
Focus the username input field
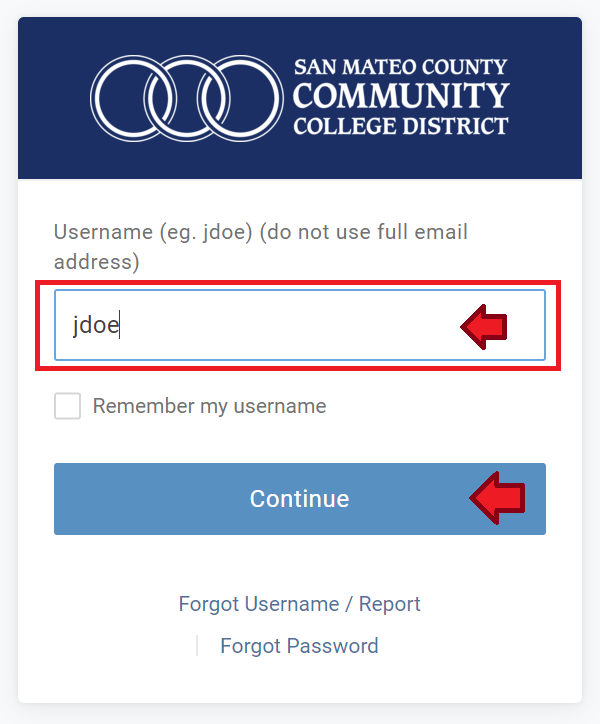(x=300, y=325)
